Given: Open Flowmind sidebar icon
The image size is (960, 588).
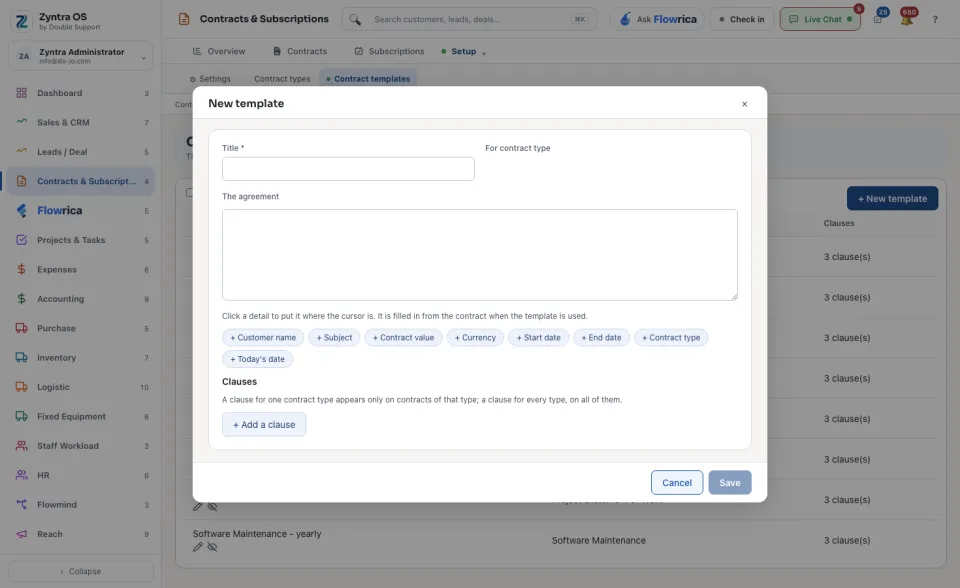Looking at the screenshot, I should [21, 505].
